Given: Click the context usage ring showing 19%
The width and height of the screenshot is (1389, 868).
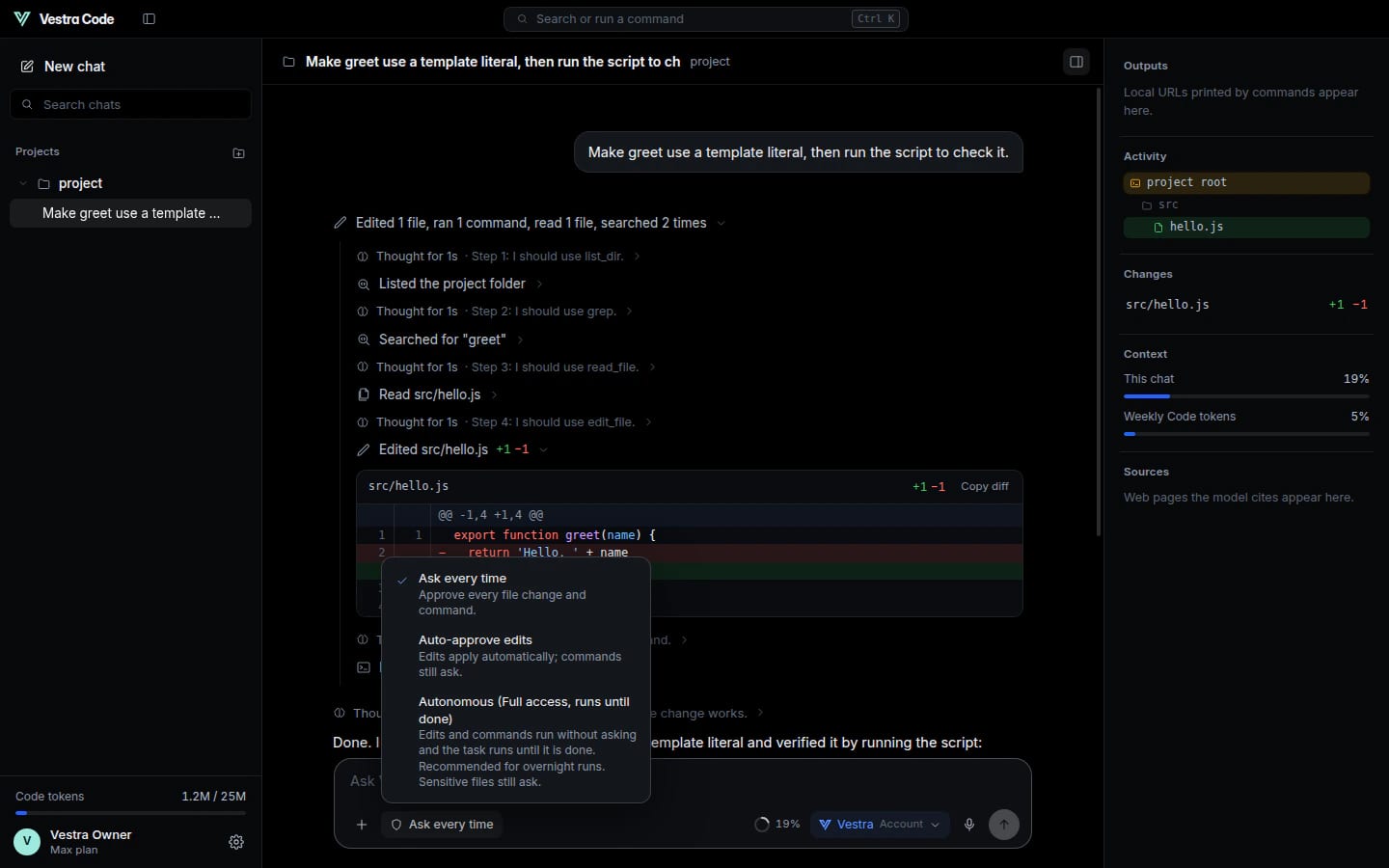Looking at the screenshot, I should pos(762,825).
